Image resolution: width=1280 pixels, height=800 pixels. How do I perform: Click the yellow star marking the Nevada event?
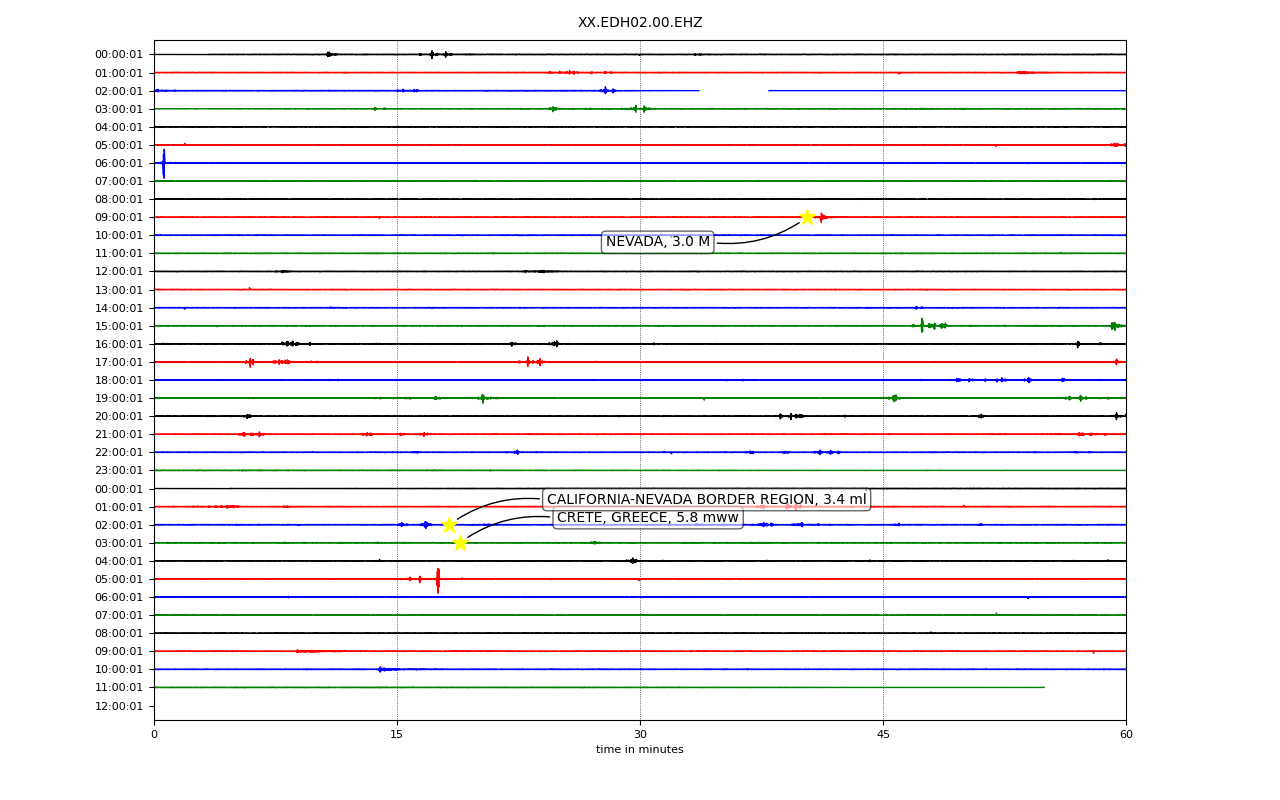[x=807, y=217]
